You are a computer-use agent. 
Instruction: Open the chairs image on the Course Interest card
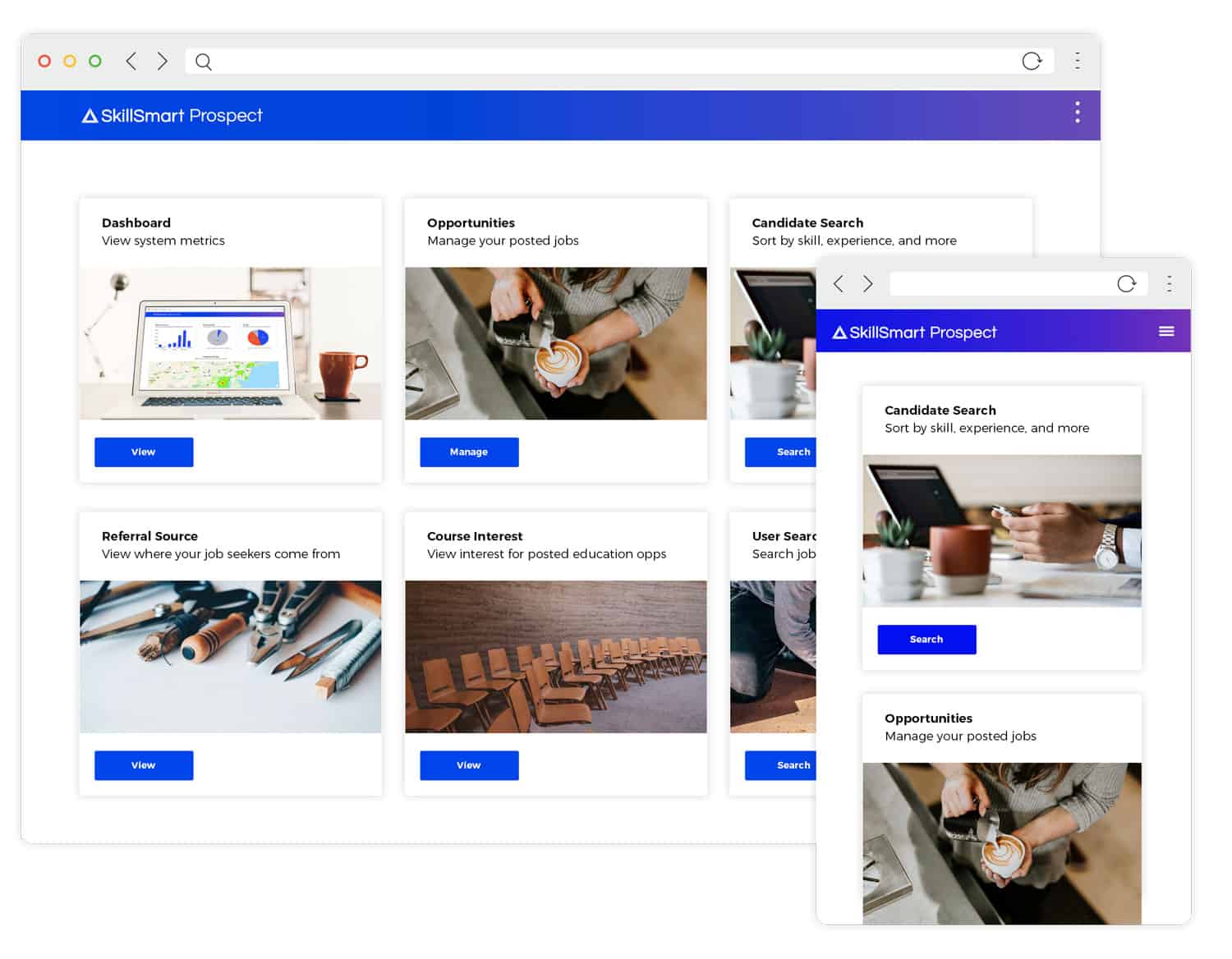click(556, 657)
